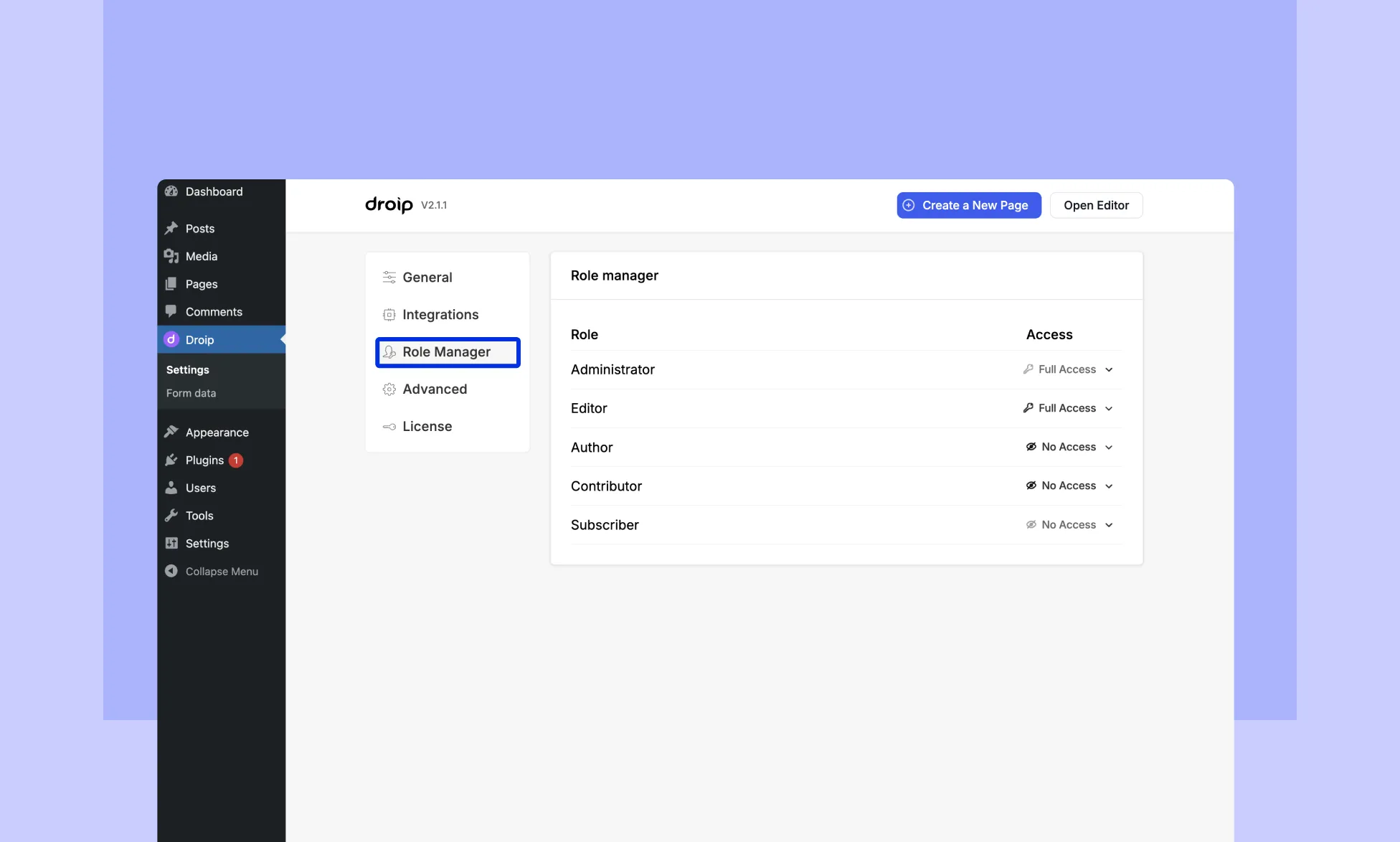Click Subscriber's No Access value
1400x842 pixels.
[x=1069, y=525]
